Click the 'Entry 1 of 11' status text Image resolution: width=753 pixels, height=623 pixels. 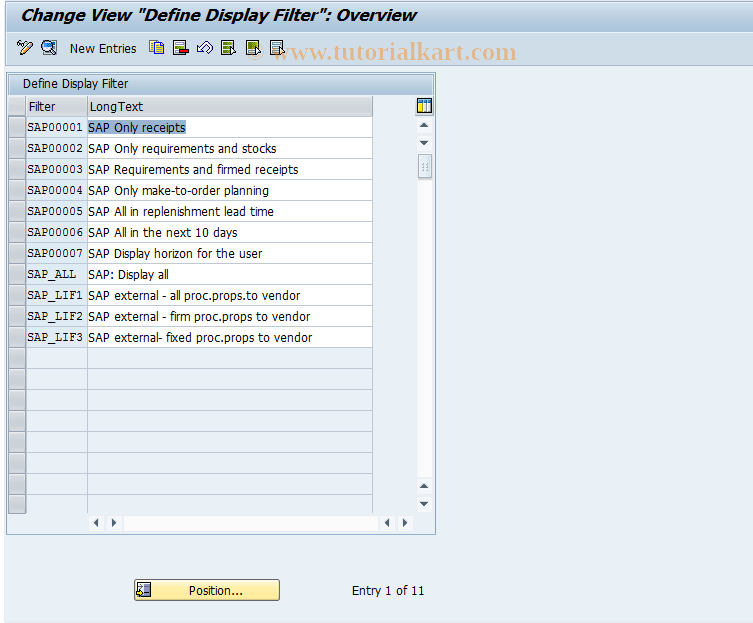pyautogui.click(x=388, y=590)
